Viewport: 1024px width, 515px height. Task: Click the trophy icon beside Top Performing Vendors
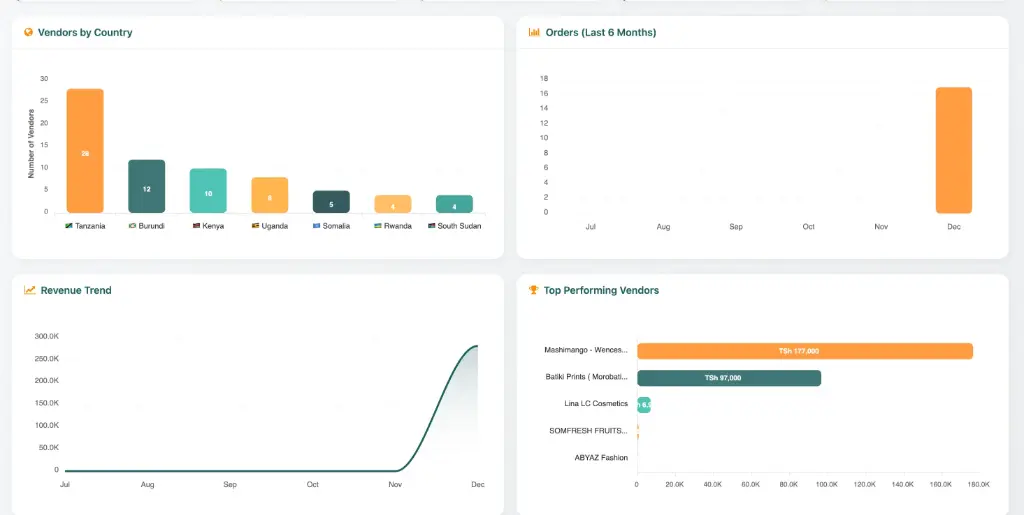(x=534, y=291)
